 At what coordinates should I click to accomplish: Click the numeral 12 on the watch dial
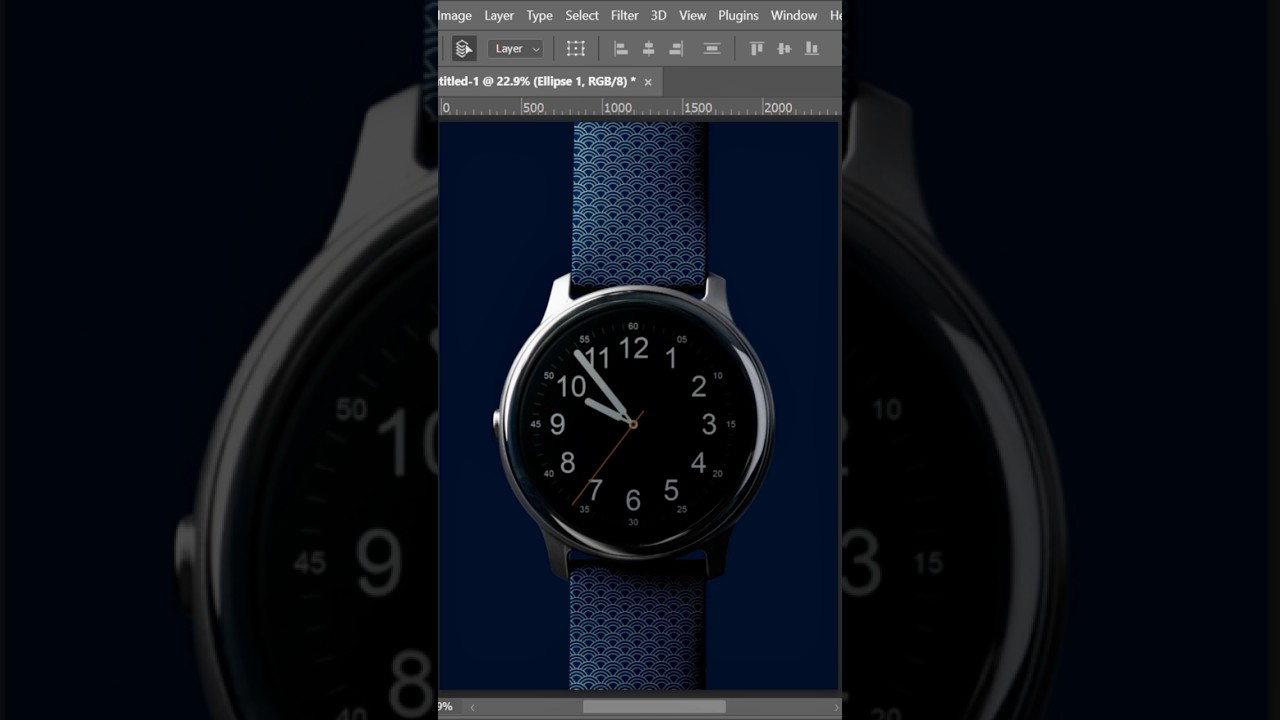pyautogui.click(x=633, y=349)
